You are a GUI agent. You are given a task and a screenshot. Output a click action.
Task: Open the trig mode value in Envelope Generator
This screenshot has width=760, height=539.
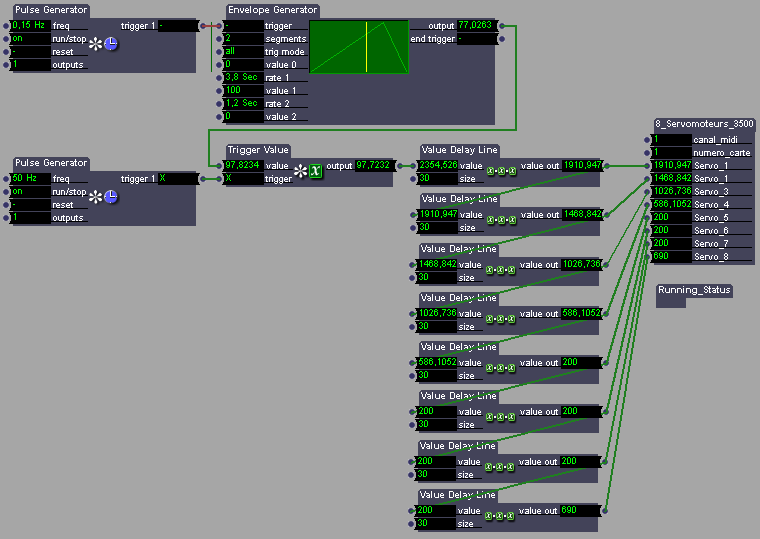pyautogui.click(x=241, y=51)
